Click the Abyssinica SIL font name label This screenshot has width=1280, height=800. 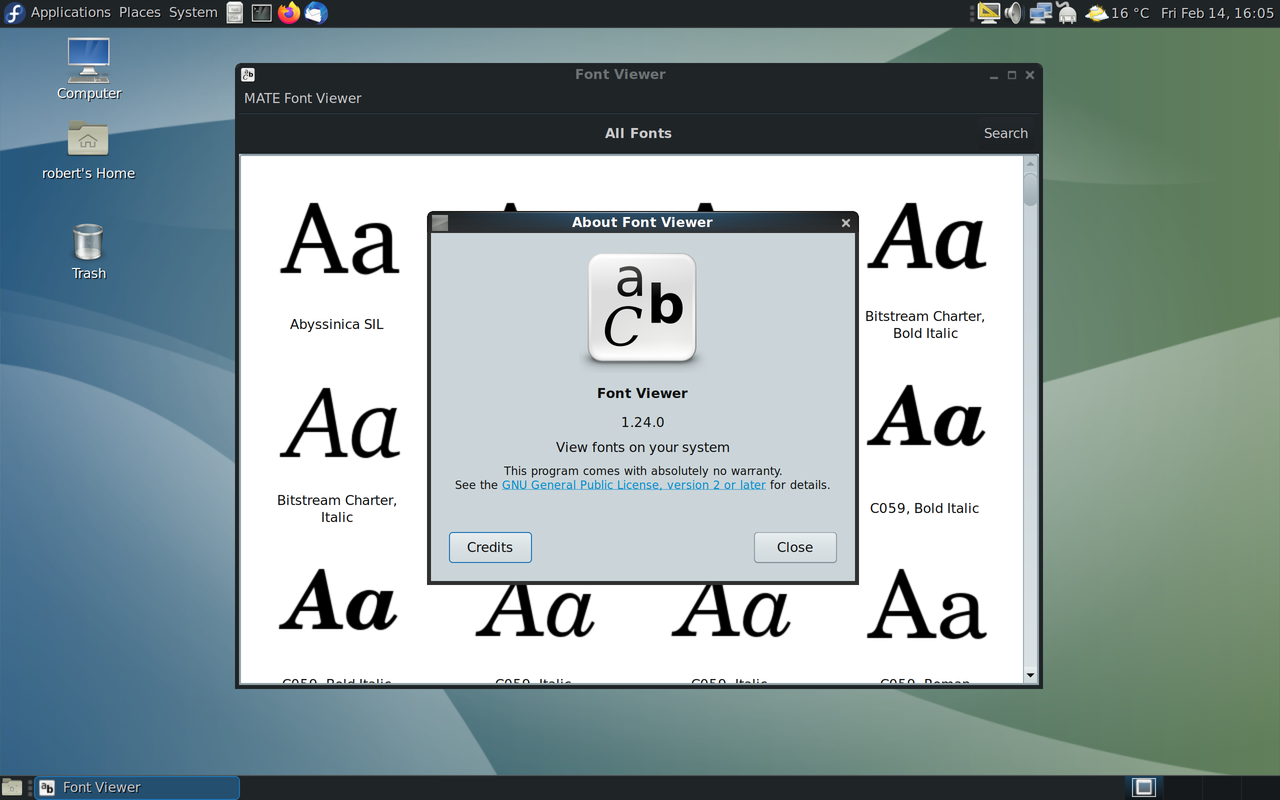point(337,324)
